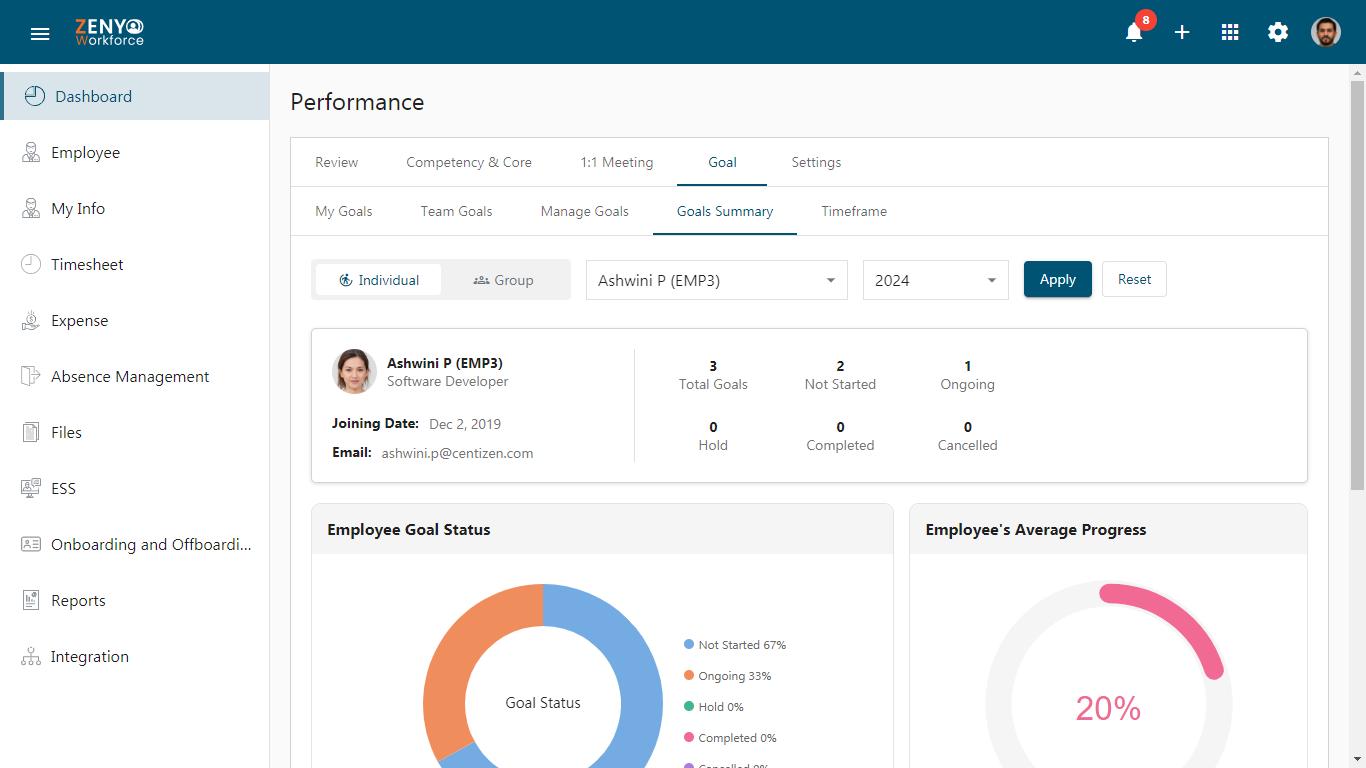Open the user profile avatar menu

click(1326, 32)
